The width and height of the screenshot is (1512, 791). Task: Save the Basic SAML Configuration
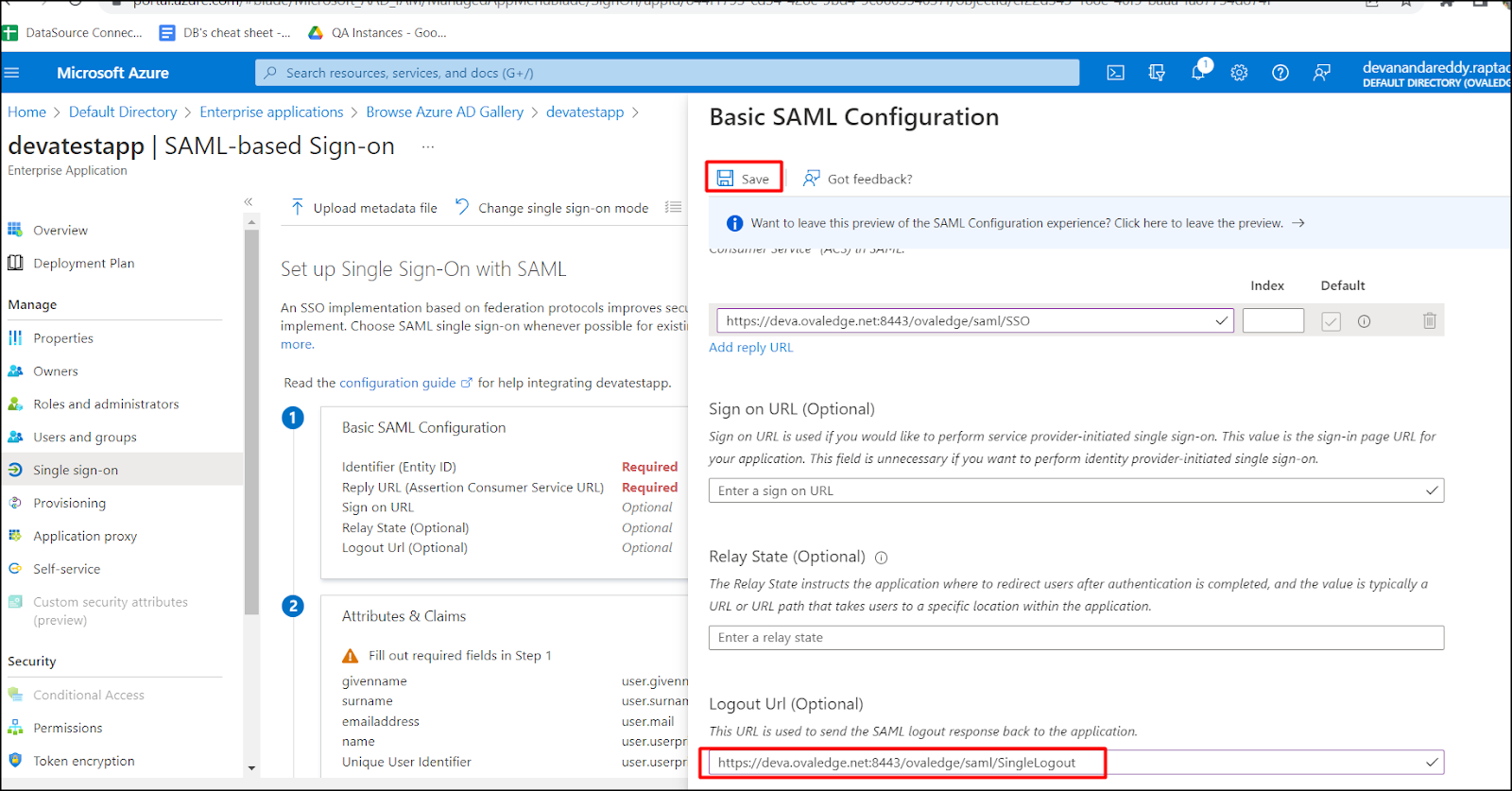[x=744, y=178]
